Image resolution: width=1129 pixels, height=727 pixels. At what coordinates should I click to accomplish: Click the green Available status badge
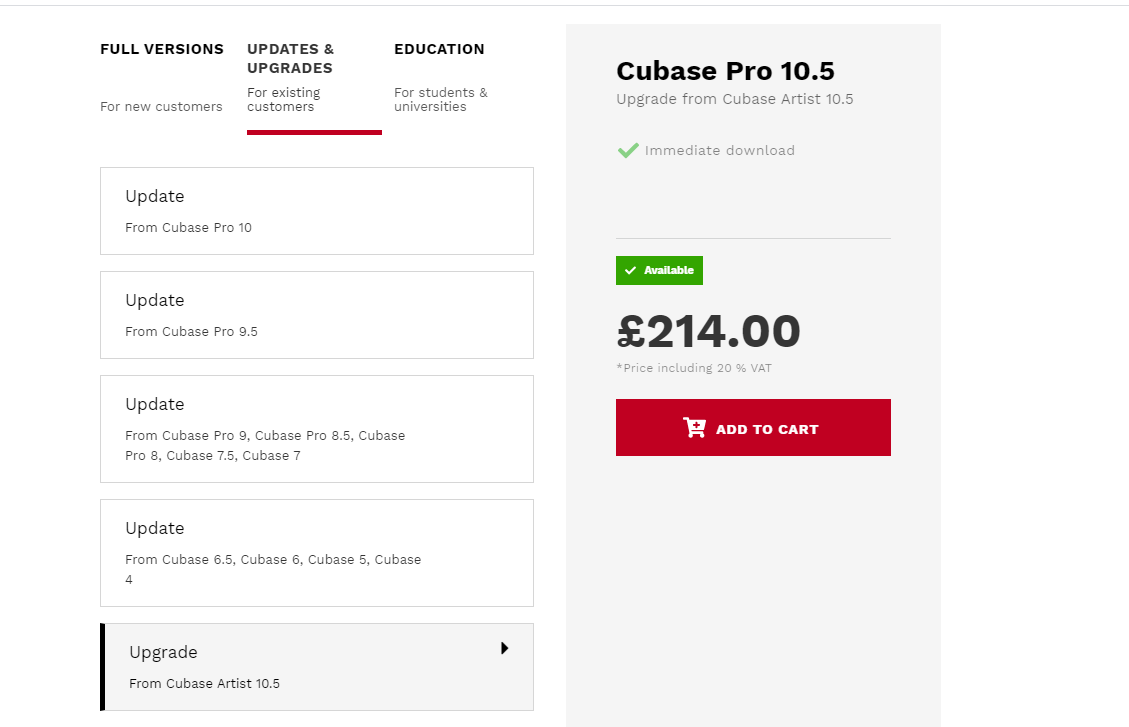click(x=659, y=271)
